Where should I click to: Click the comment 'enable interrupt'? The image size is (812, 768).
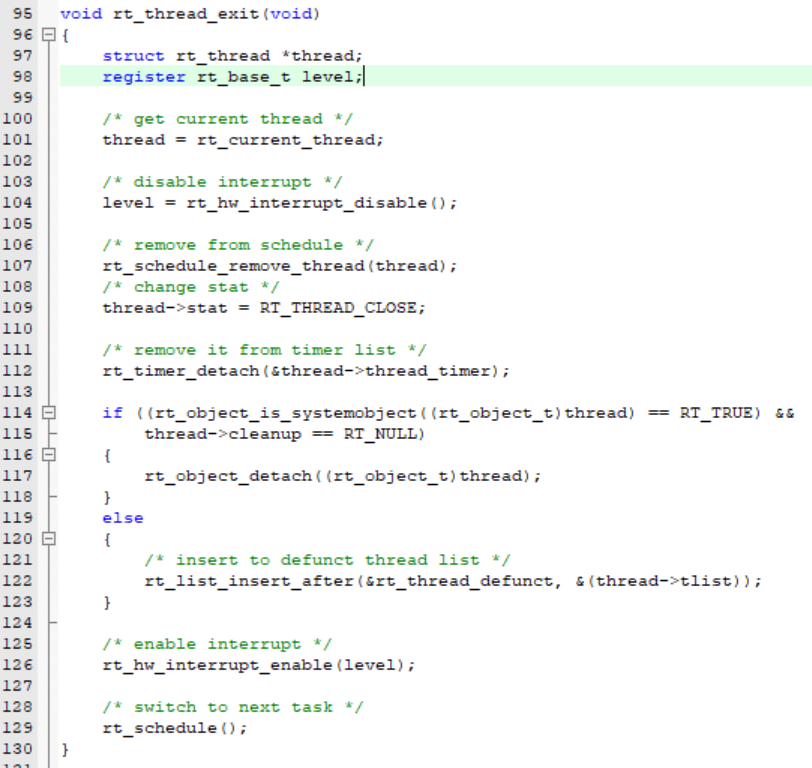(x=218, y=644)
